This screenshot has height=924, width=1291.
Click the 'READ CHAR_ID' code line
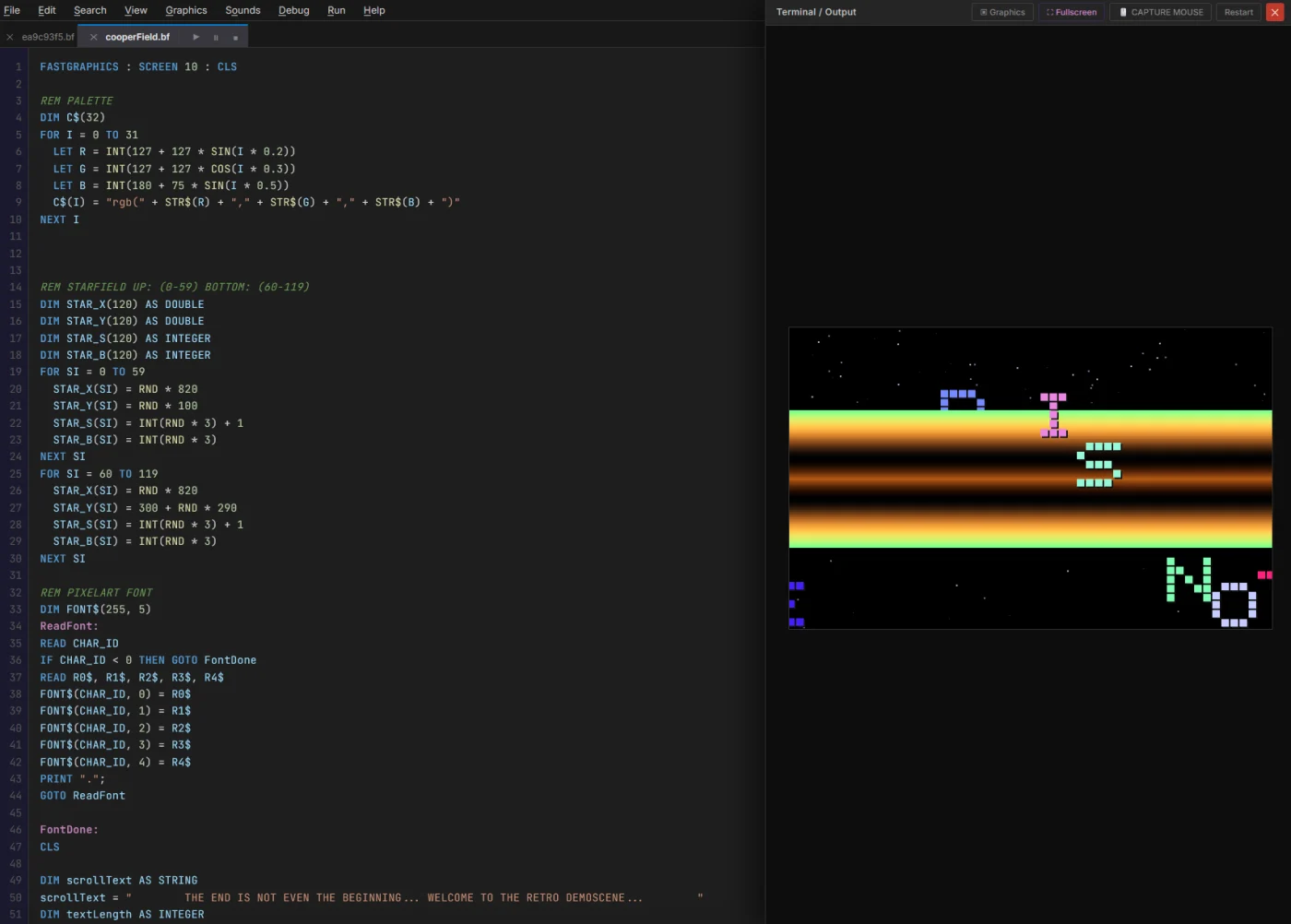[x=78, y=644]
